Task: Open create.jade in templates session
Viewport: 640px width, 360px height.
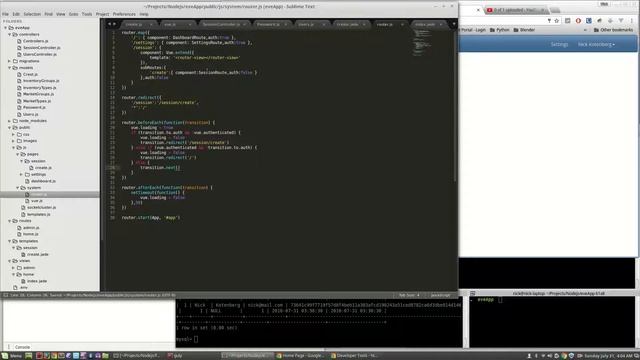Action: pyautogui.click(x=38, y=254)
